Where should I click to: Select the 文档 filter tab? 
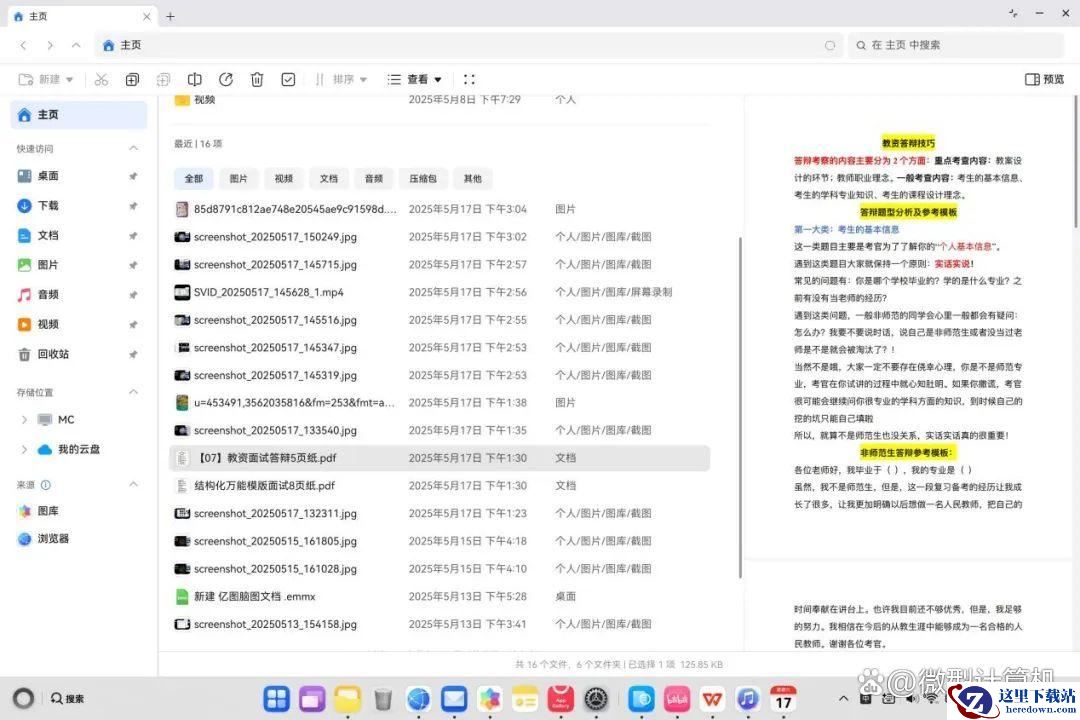pos(329,178)
